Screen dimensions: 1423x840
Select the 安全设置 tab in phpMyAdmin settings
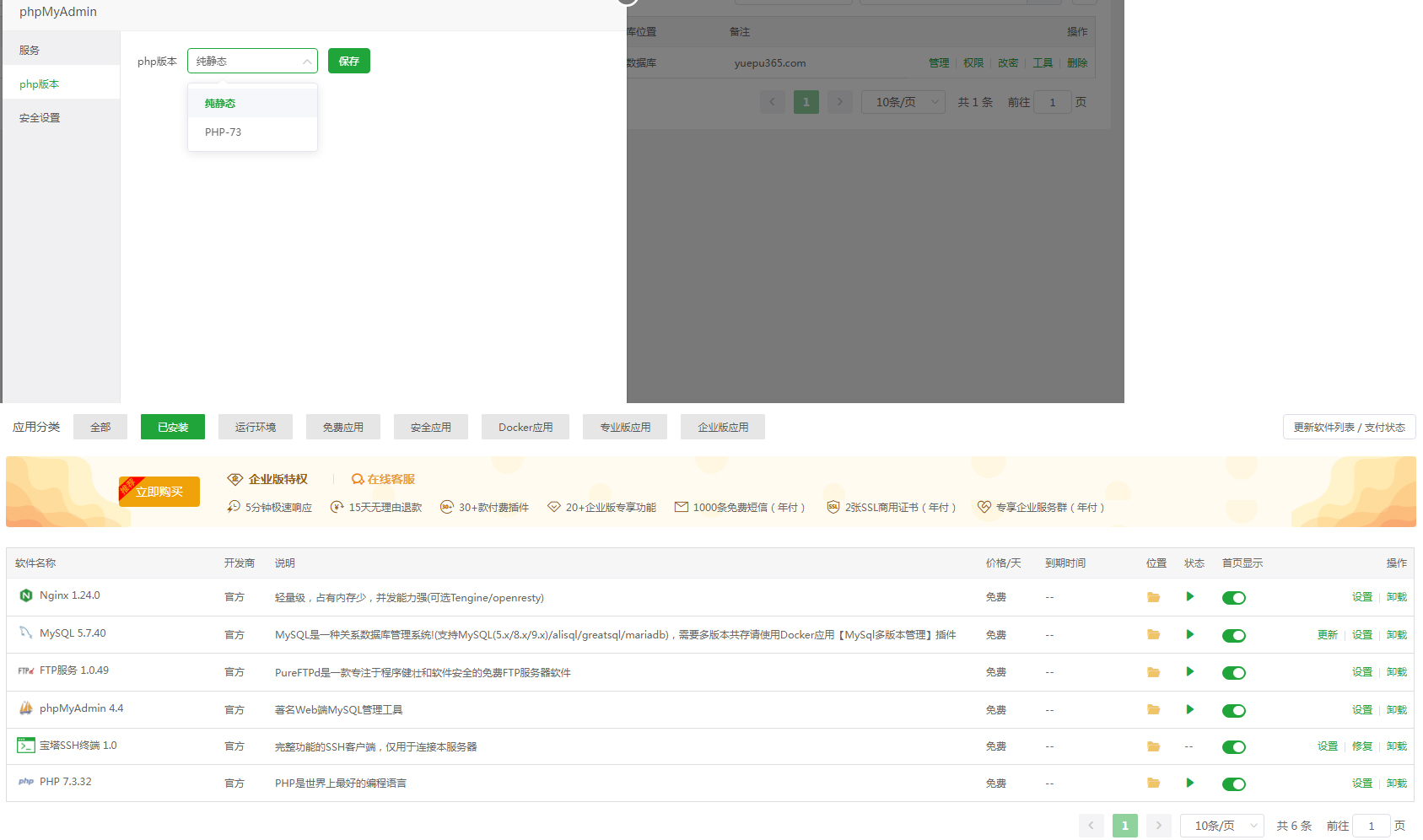pyautogui.click(x=61, y=117)
